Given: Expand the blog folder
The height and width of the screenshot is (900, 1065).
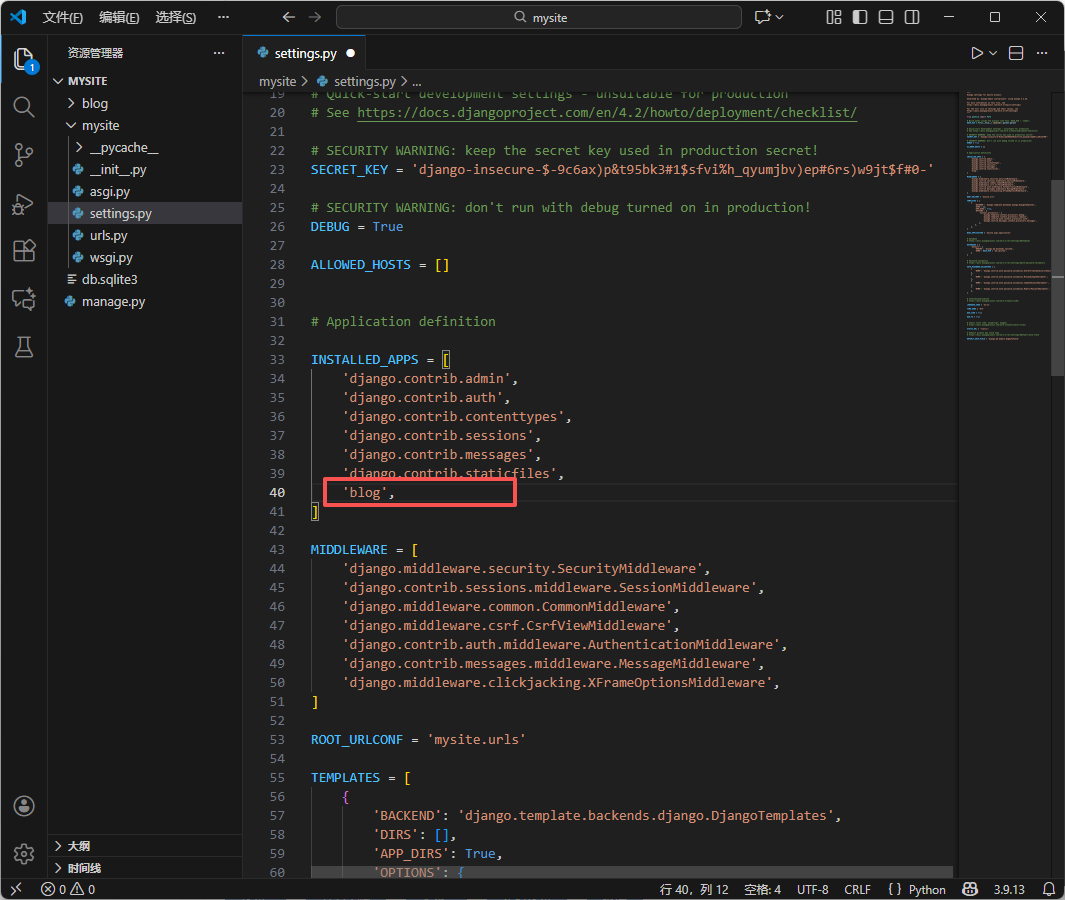Looking at the screenshot, I should (x=95, y=103).
